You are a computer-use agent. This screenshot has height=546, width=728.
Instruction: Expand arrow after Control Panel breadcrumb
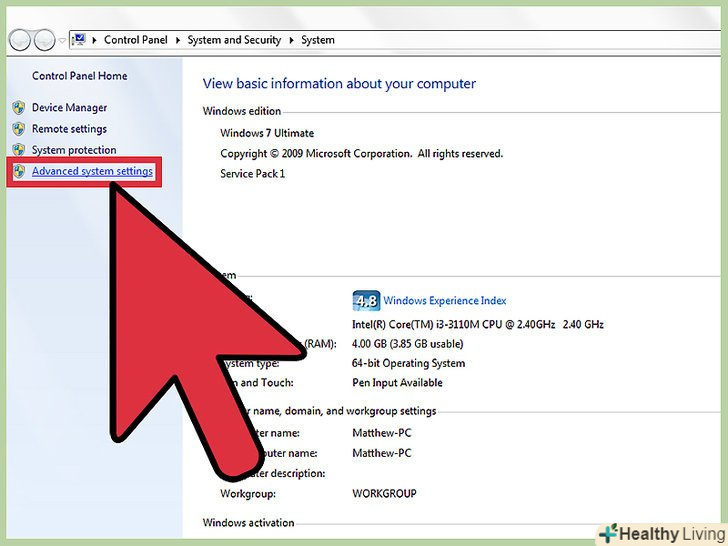pyautogui.click(x=177, y=40)
